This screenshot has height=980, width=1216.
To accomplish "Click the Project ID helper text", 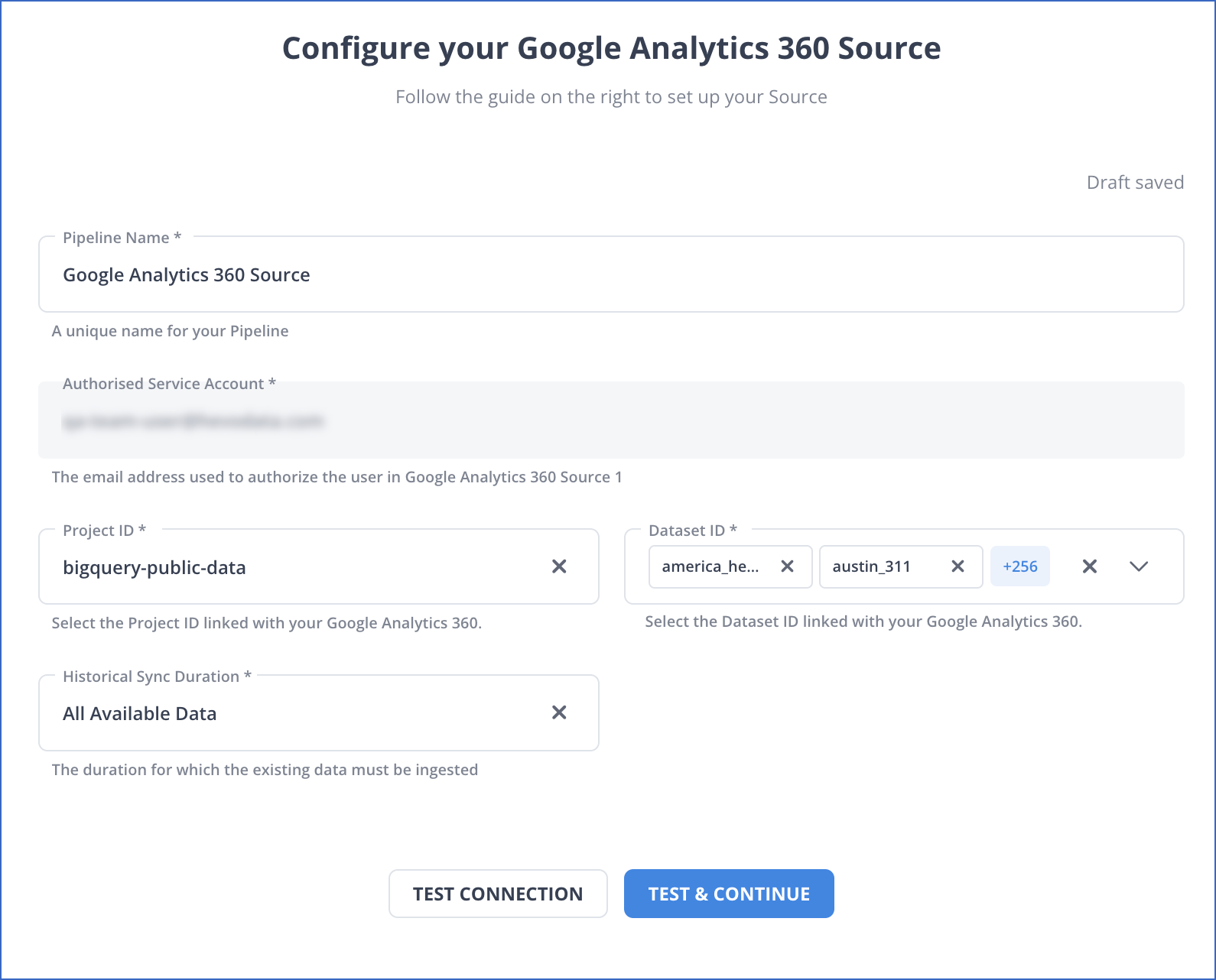I will [x=266, y=623].
